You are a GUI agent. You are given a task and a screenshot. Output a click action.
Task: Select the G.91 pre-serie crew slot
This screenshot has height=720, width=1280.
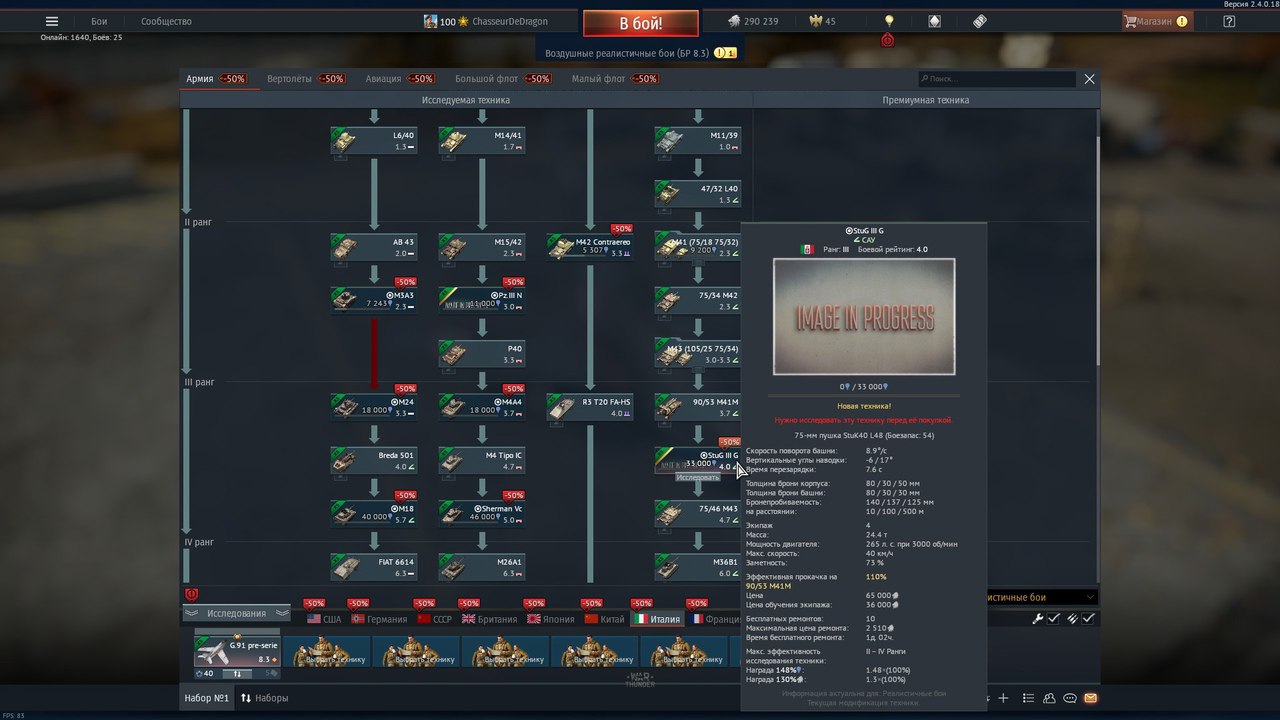point(237,653)
